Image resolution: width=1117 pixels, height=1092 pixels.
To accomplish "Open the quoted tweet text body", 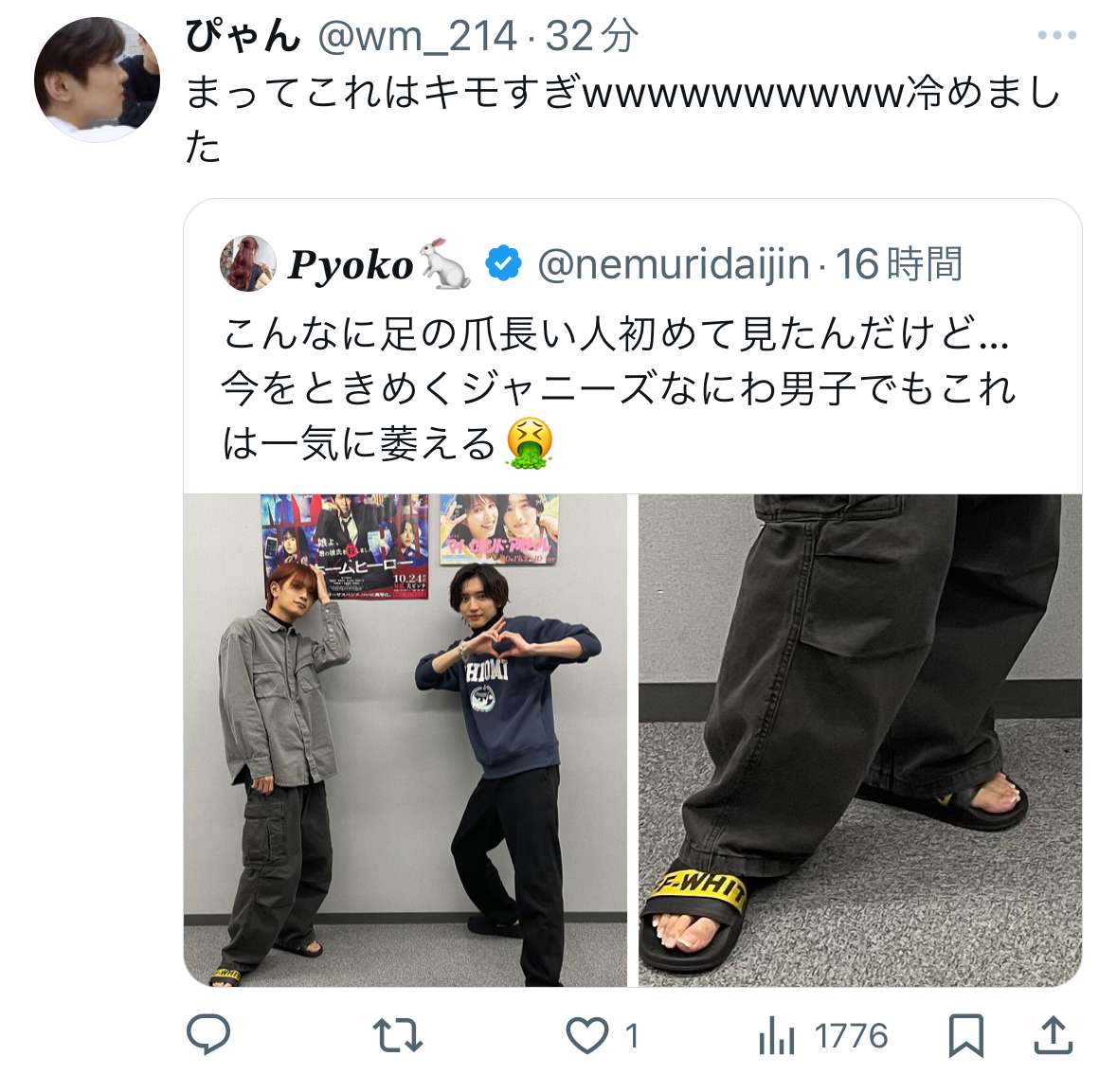I will (619, 389).
